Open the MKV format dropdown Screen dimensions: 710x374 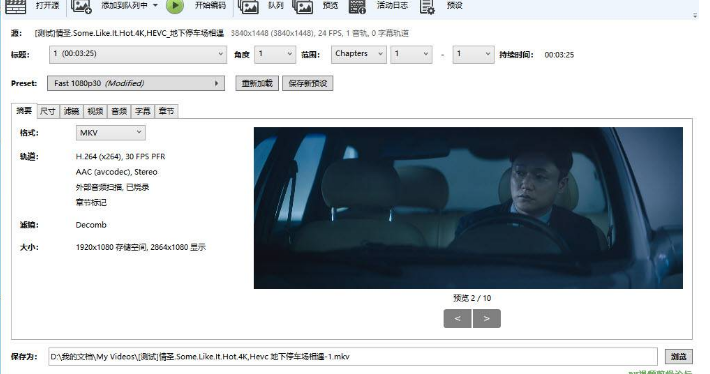(x=110, y=133)
